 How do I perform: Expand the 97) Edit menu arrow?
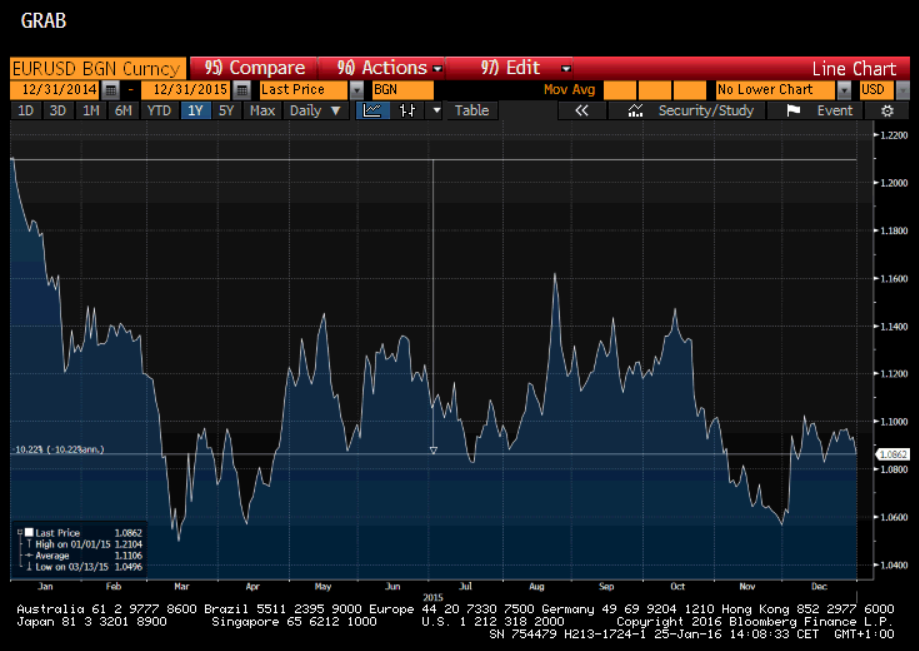566,69
